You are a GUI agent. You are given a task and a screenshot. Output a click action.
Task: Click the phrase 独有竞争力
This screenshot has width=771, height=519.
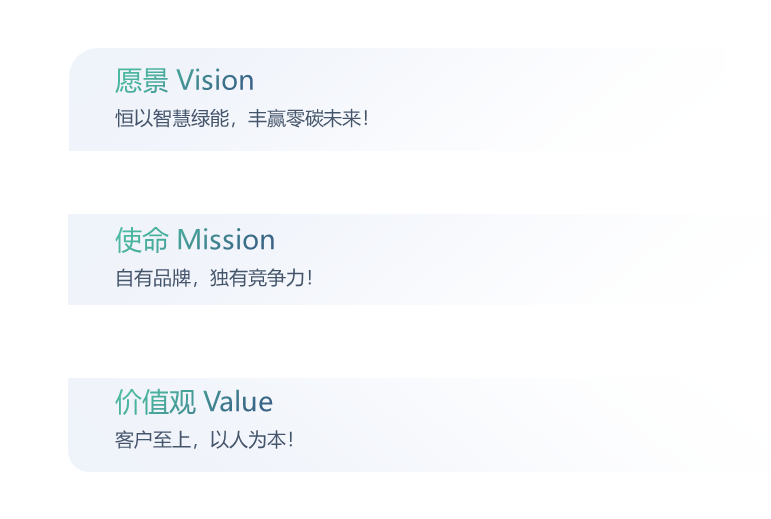pyautogui.click(x=257, y=278)
